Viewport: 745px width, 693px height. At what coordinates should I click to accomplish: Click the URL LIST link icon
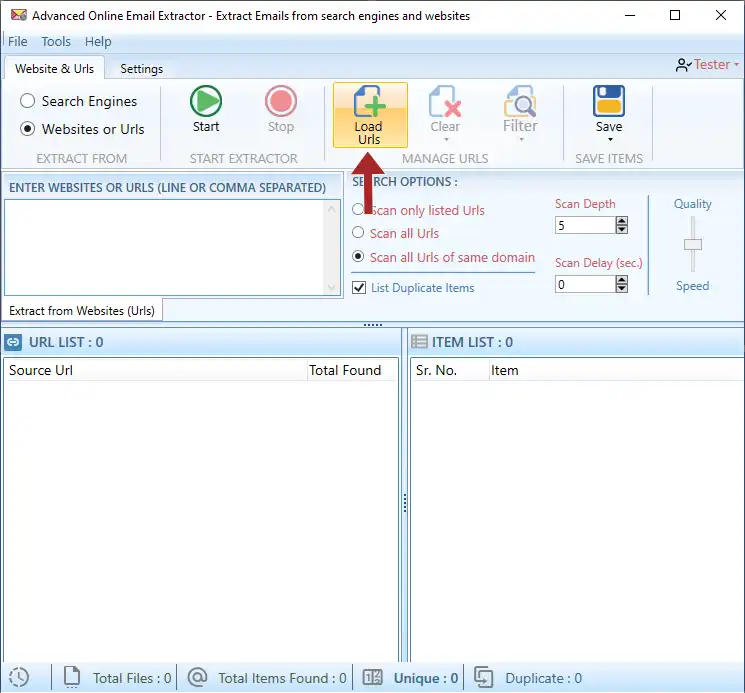tap(13, 342)
